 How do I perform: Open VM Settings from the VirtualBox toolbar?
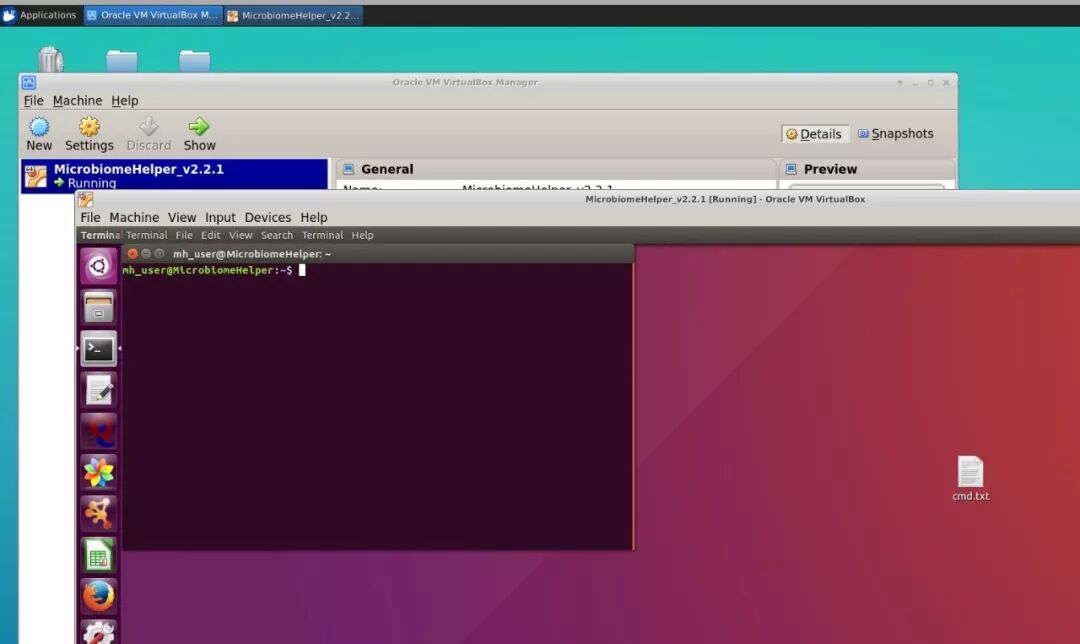[x=88, y=131]
